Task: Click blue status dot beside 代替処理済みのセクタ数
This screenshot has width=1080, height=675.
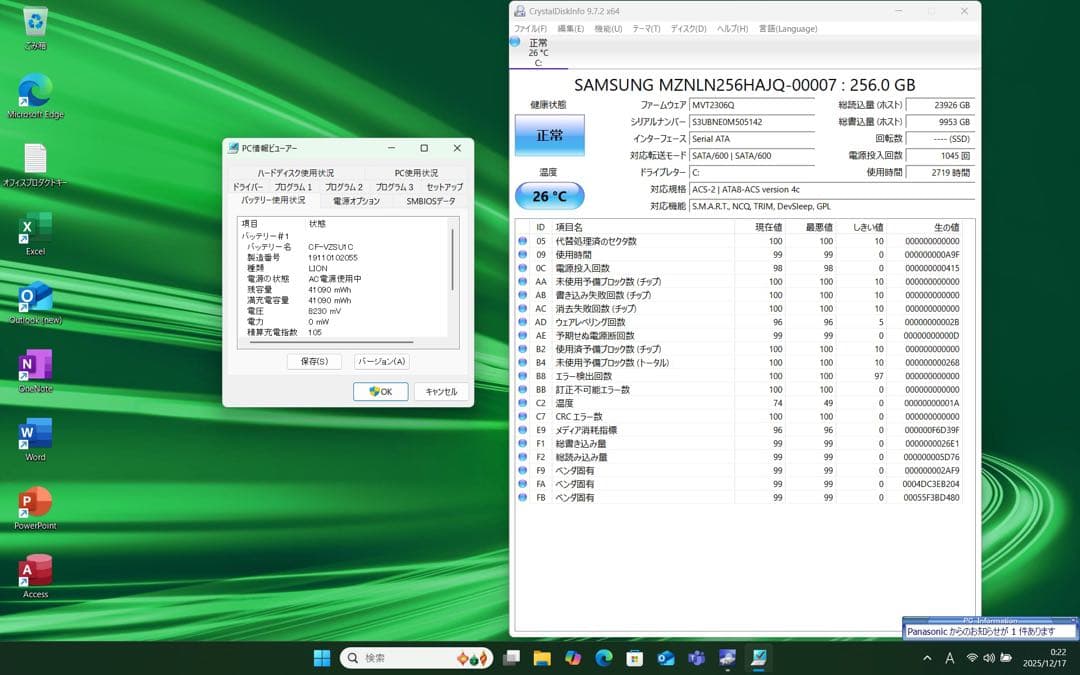Action: pos(521,241)
